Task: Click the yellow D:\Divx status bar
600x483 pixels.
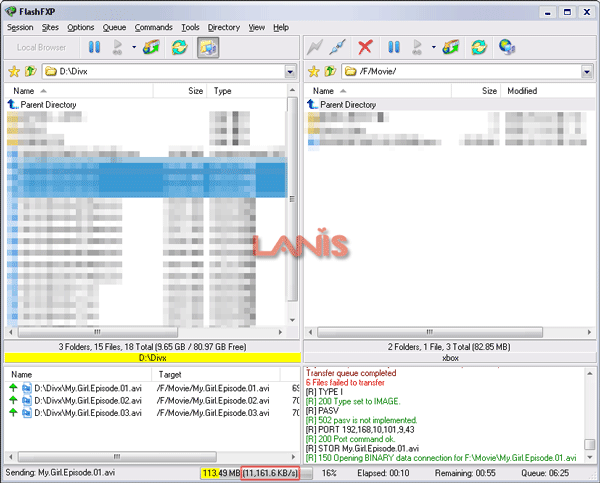Action: point(152,358)
